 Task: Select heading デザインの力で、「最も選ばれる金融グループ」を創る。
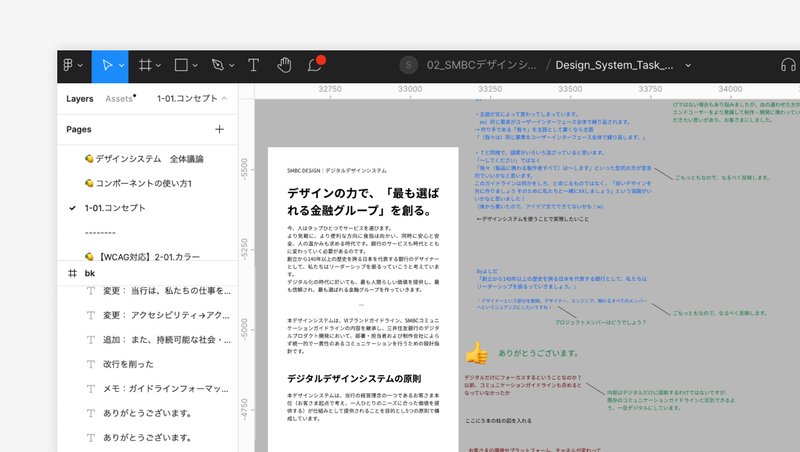363,202
